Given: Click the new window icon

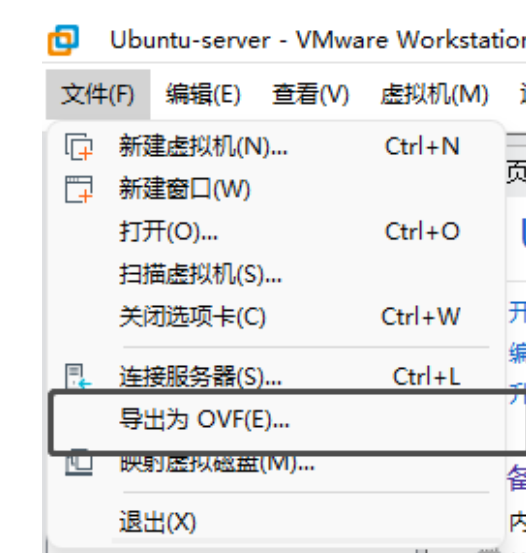Looking at the screenshot, I should tap(79, 190).
